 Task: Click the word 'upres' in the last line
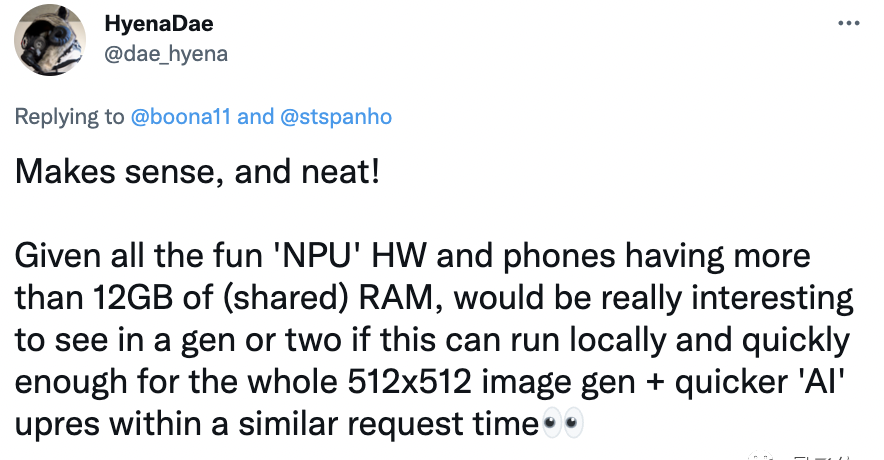(57, 426)
